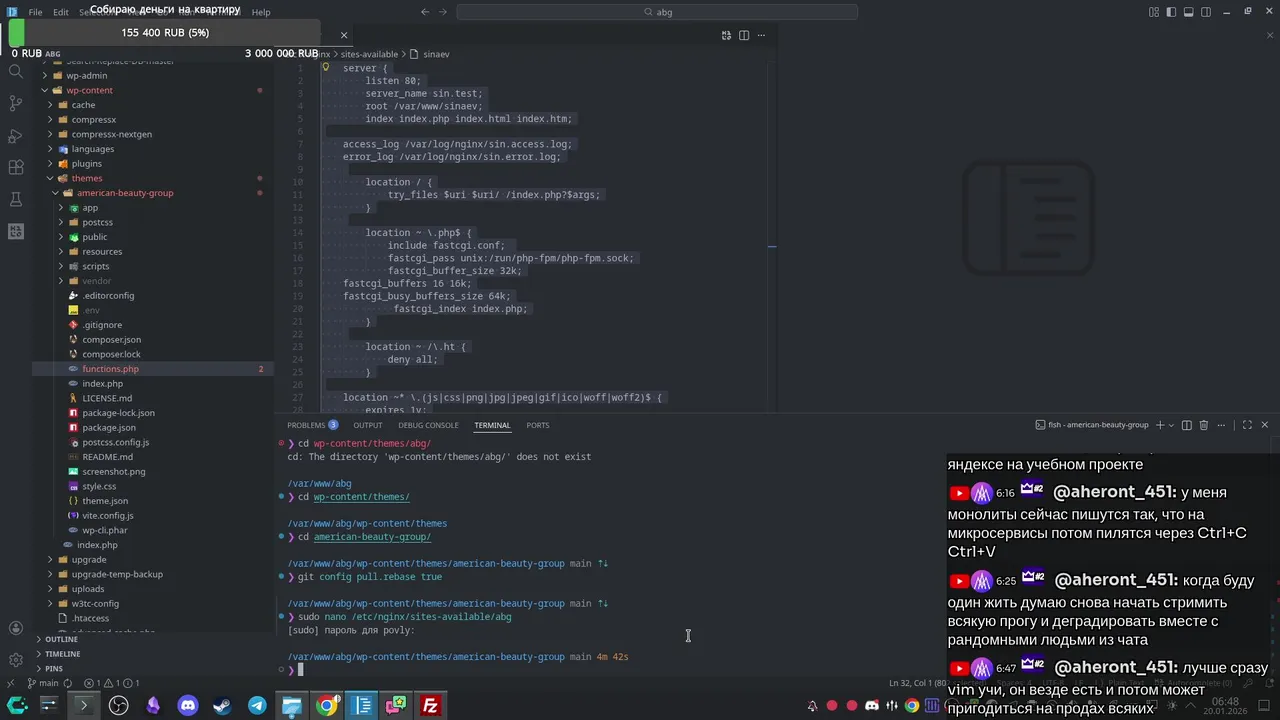Switch to the Ports tab

[x=538, y=425]
